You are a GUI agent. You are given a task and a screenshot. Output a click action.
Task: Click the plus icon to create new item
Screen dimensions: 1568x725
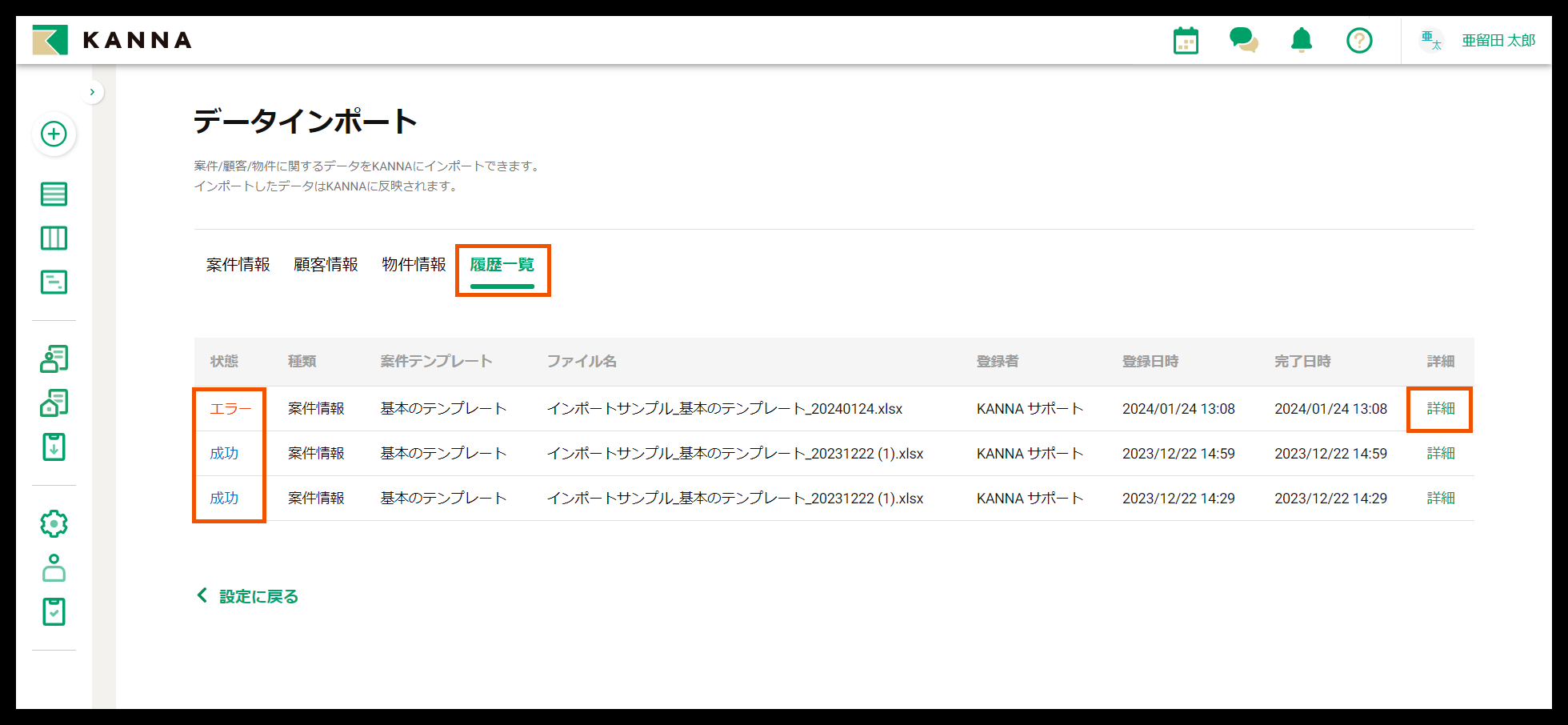(x=54, y=134)
